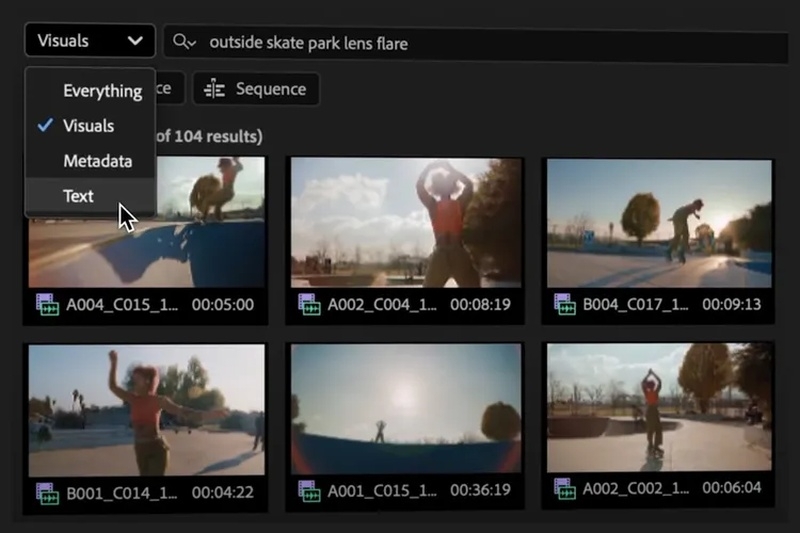Select the A001_C015 fisheye sun thumbnail
The image size is (800, 533).
406,409
